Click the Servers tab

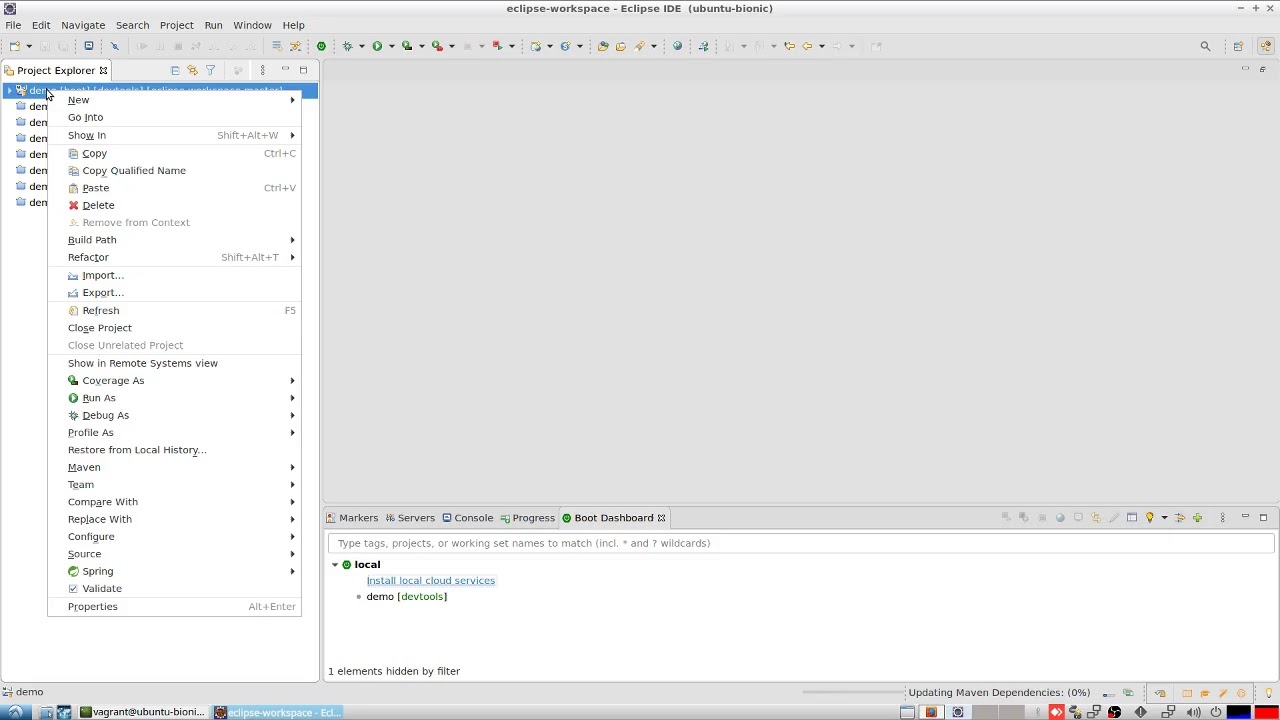point(410,518)
